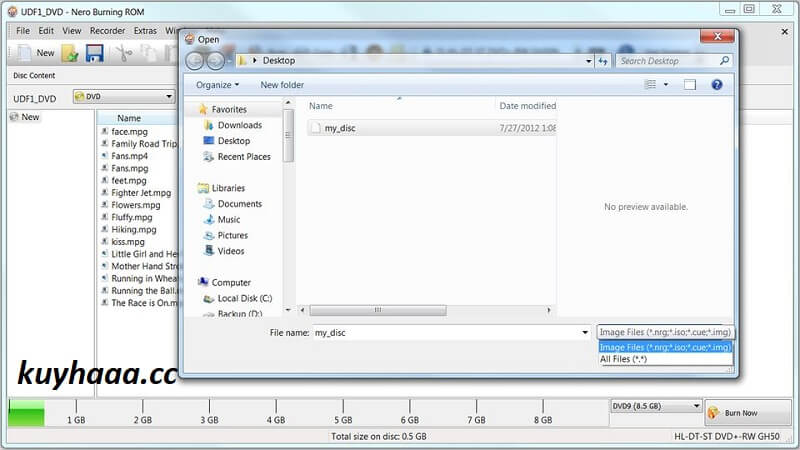Sort by Date modified column header
The width and height of the screenshot is (800, 450).
(527, 106)
